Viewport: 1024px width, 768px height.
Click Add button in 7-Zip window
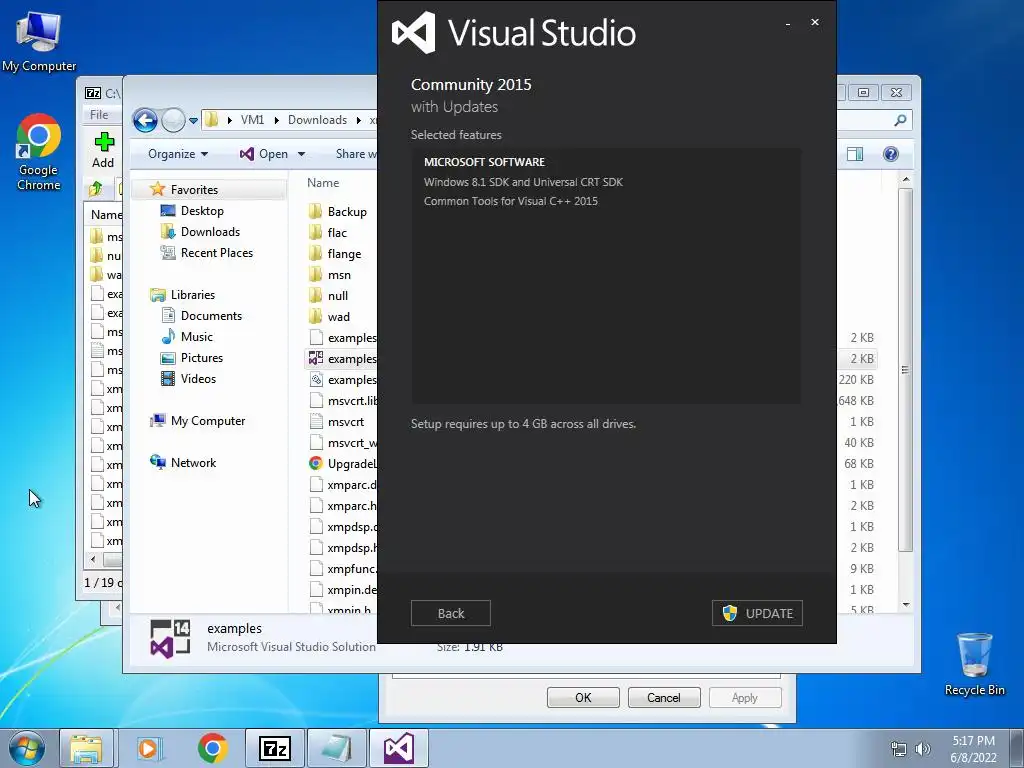103,150
